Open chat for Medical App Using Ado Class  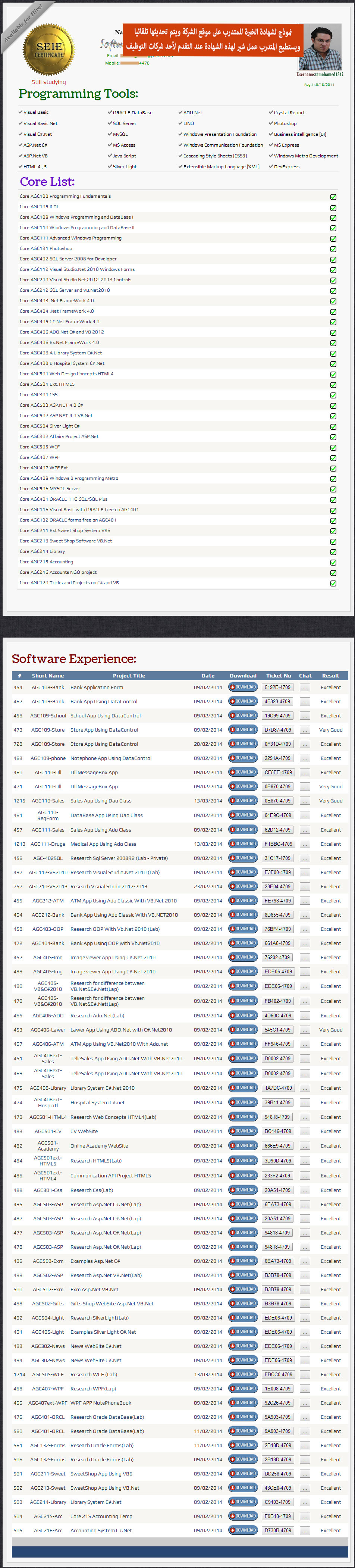305,844
